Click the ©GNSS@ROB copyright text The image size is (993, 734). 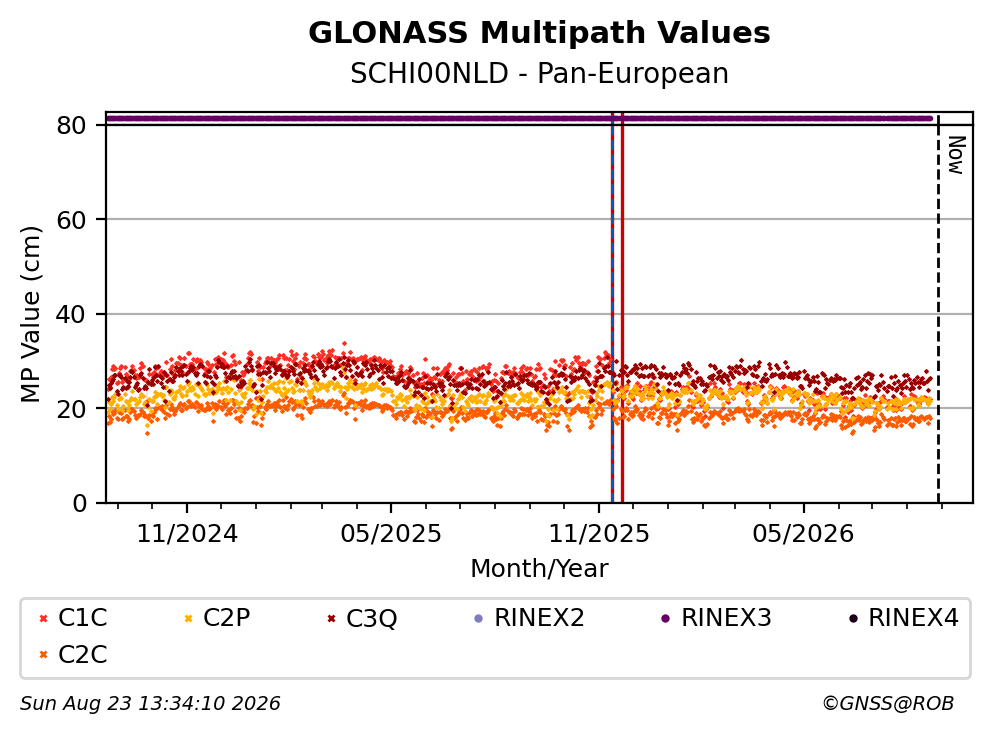click(888, 704)
